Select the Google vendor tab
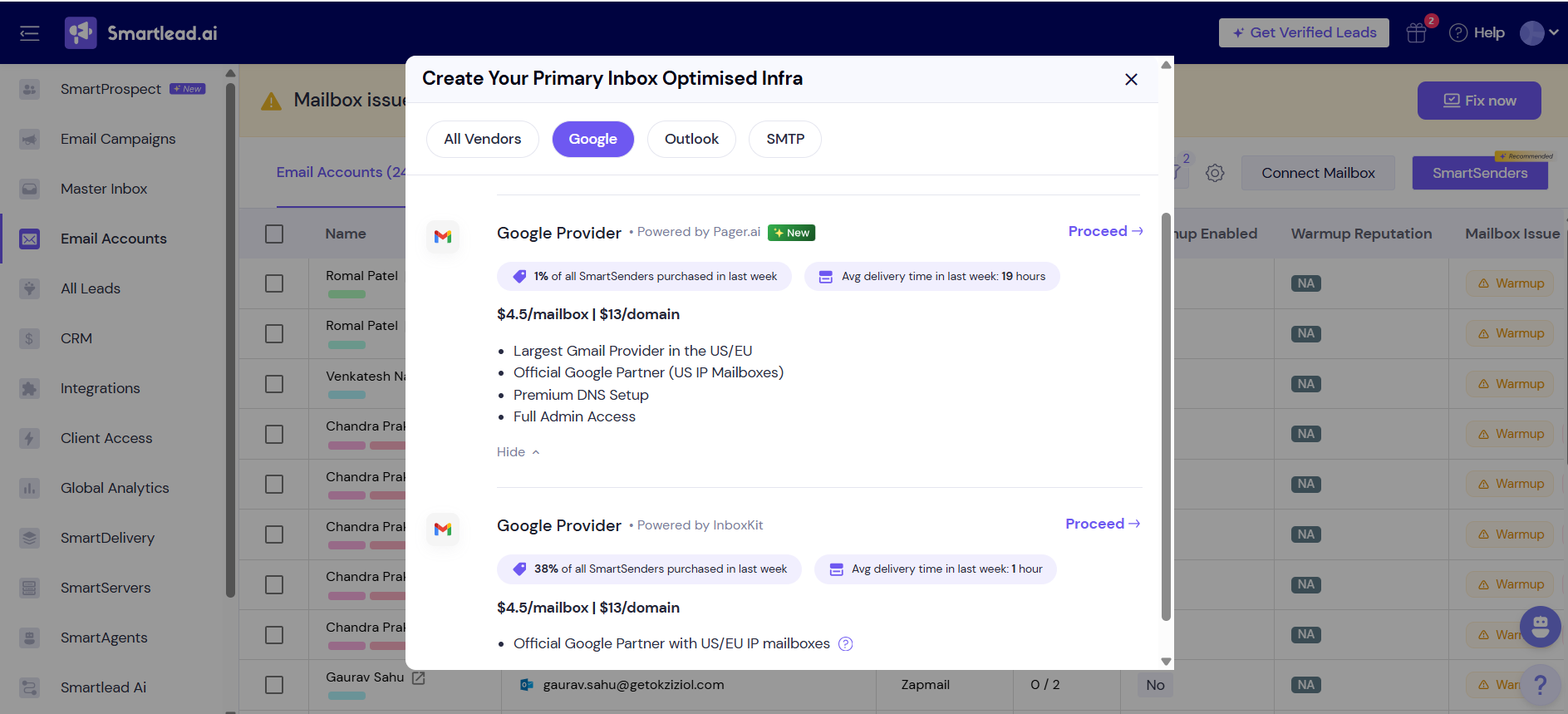The width and height of the screenshot is (1568, 714). [x=593, y=139]
